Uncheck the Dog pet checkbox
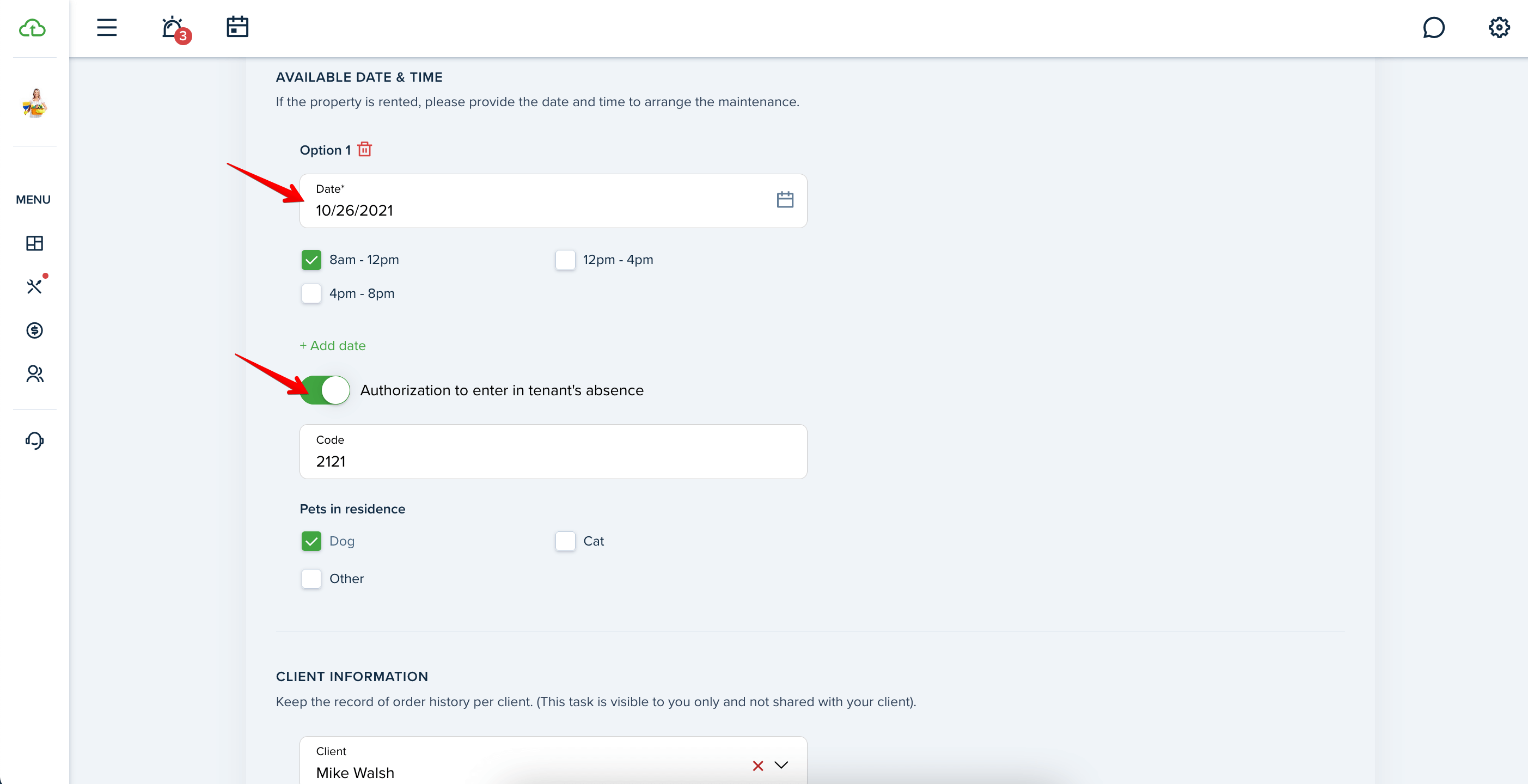The height and width of the screenshot is (784, 1528). (x=311, y=541)
